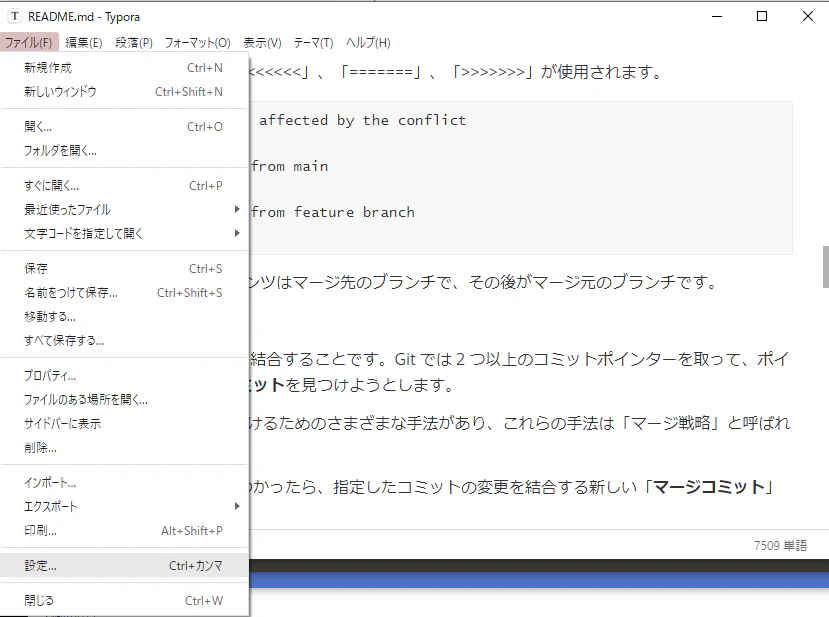829x617 pixels.
Task: Click 保存 in the file menu
Action: point(124,269)
